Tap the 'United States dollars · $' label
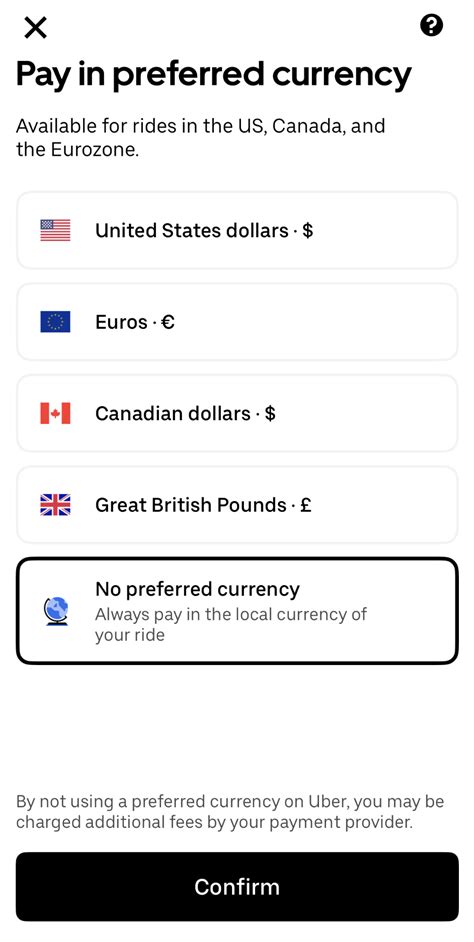 pyautogui.click(x=204, y=230)
